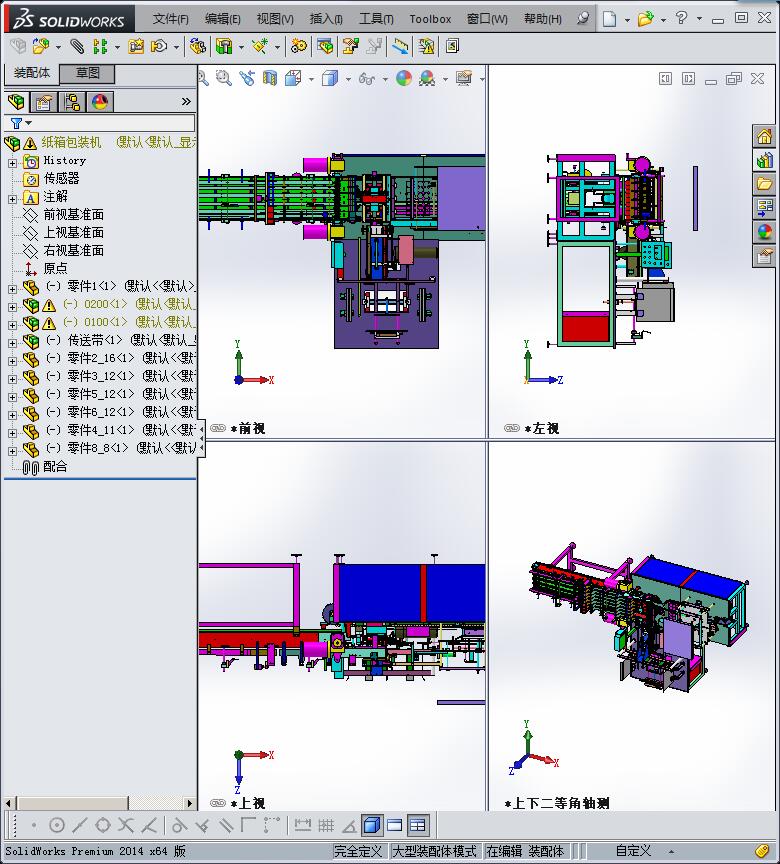Start a New Motion Study

pos(299,46)
